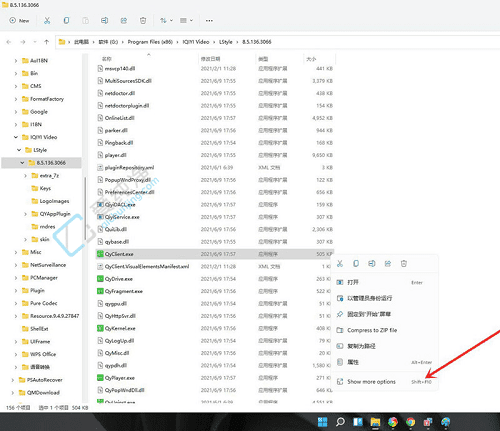The image size is (500, 431).
Task: Expand the FormatFactory folder node
Action: coord(16,99)
